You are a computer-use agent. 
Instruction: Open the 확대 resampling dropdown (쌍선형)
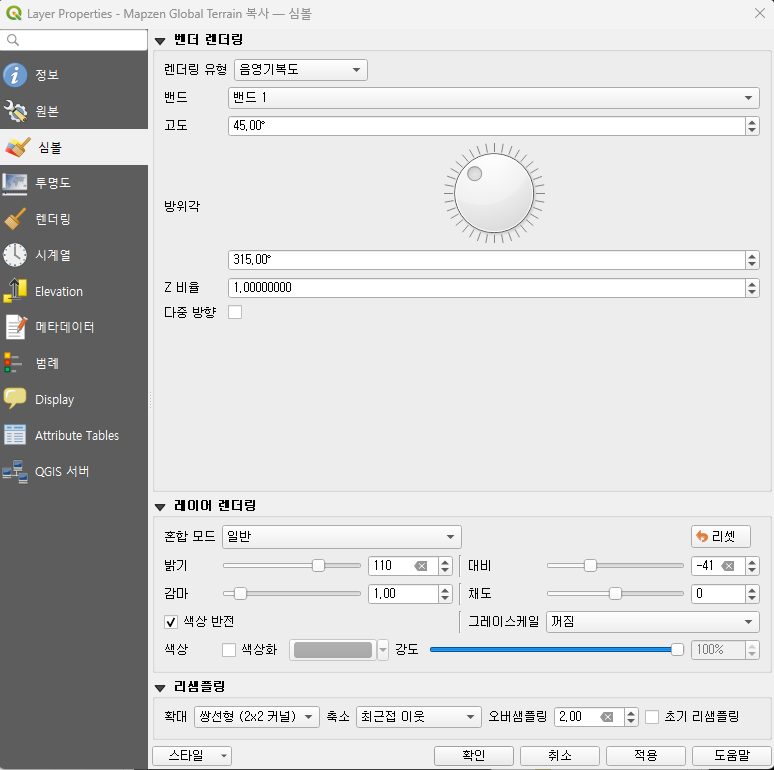(x=257, y=717)
